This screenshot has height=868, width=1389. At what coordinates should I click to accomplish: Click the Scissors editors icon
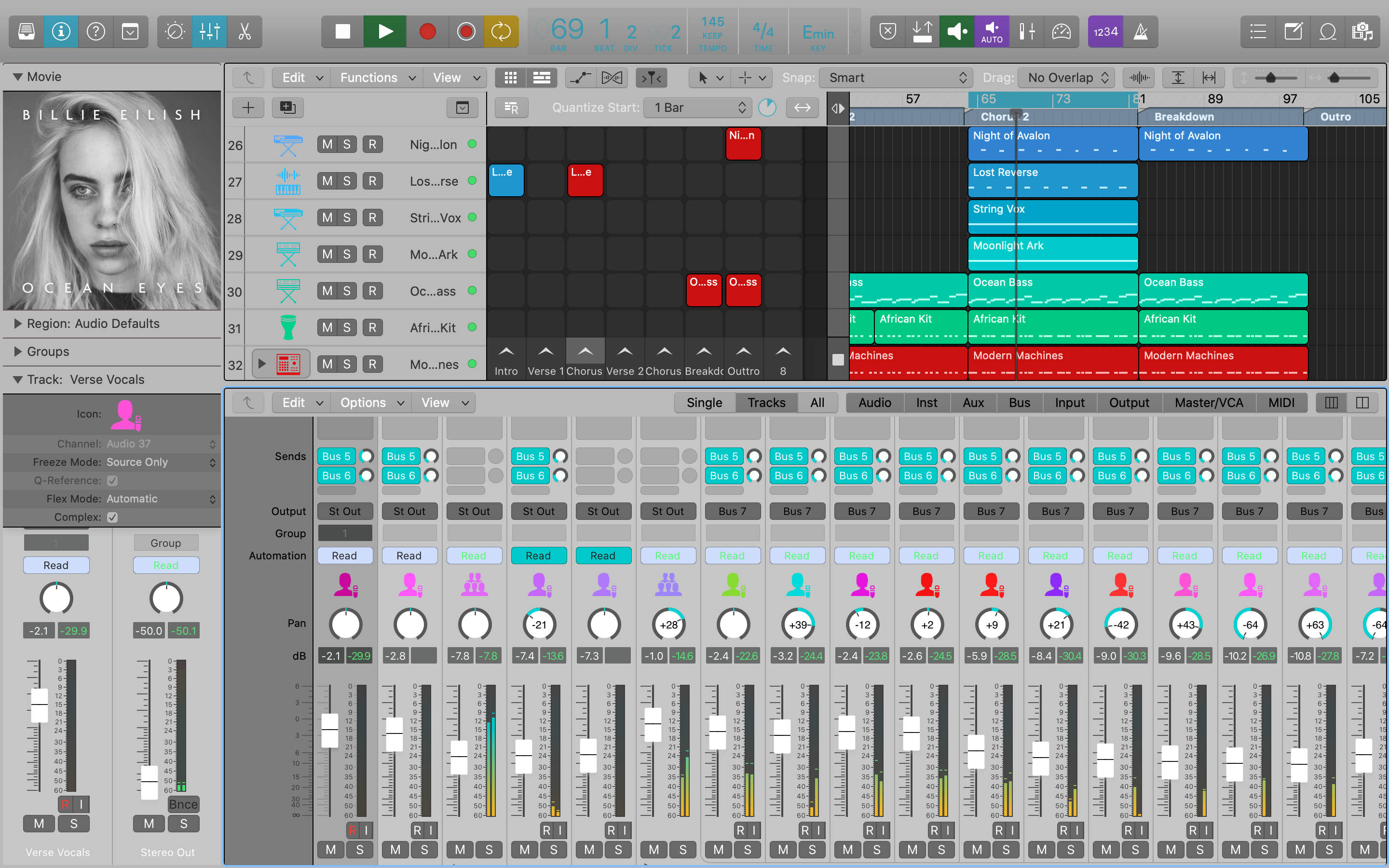coord(245,31)
